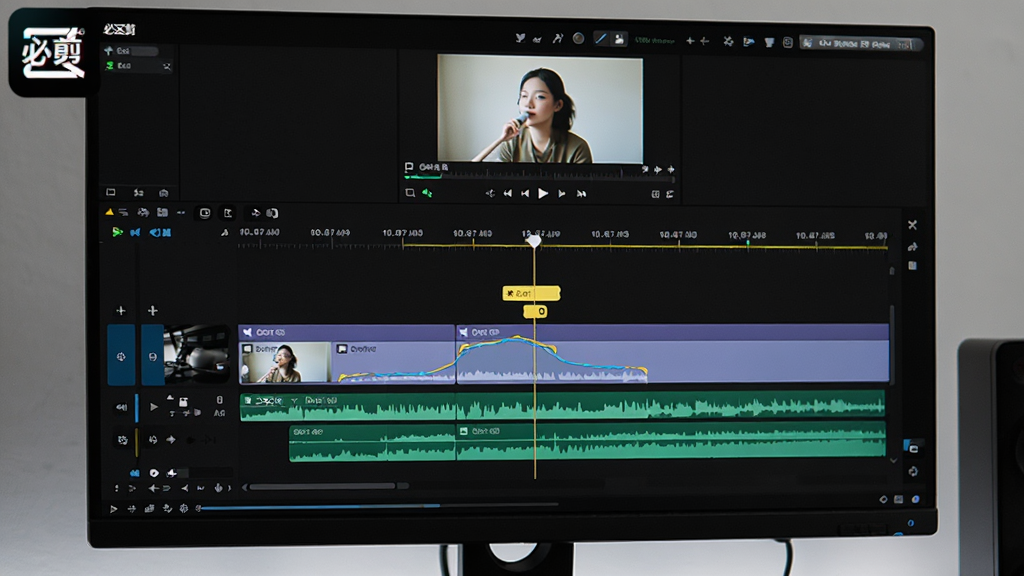The width and height of the screenshot is (1024, 576).
Task: Click the search field at the top right
Action: tap(861, 44)
